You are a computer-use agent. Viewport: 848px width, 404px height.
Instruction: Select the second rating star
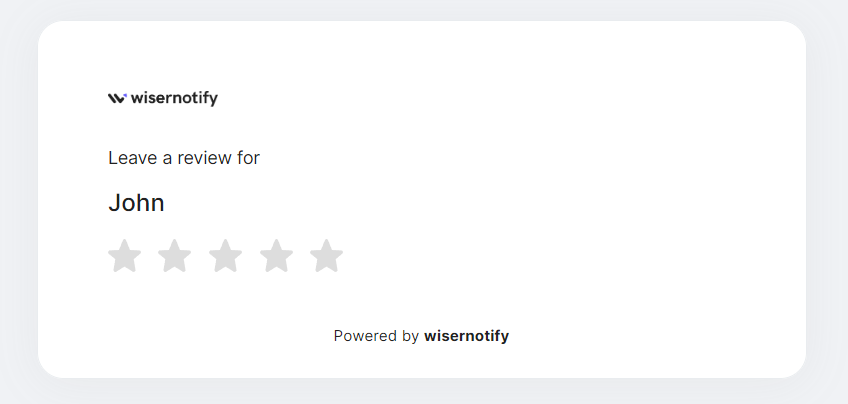[x=175, y=256]
